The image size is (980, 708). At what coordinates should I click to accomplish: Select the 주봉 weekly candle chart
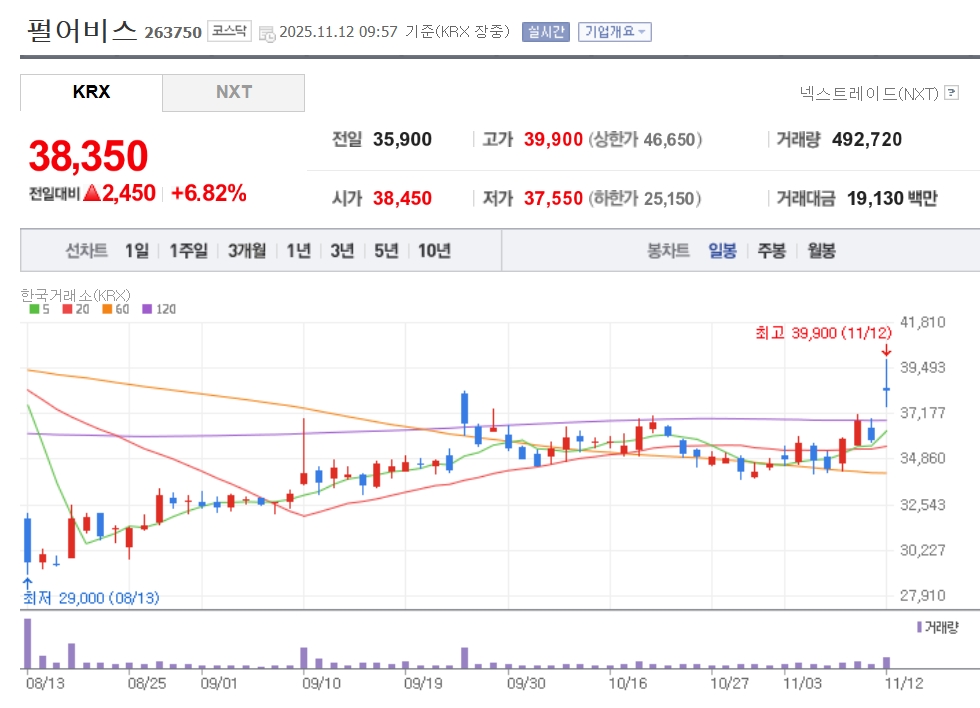(x=771, y=251)
